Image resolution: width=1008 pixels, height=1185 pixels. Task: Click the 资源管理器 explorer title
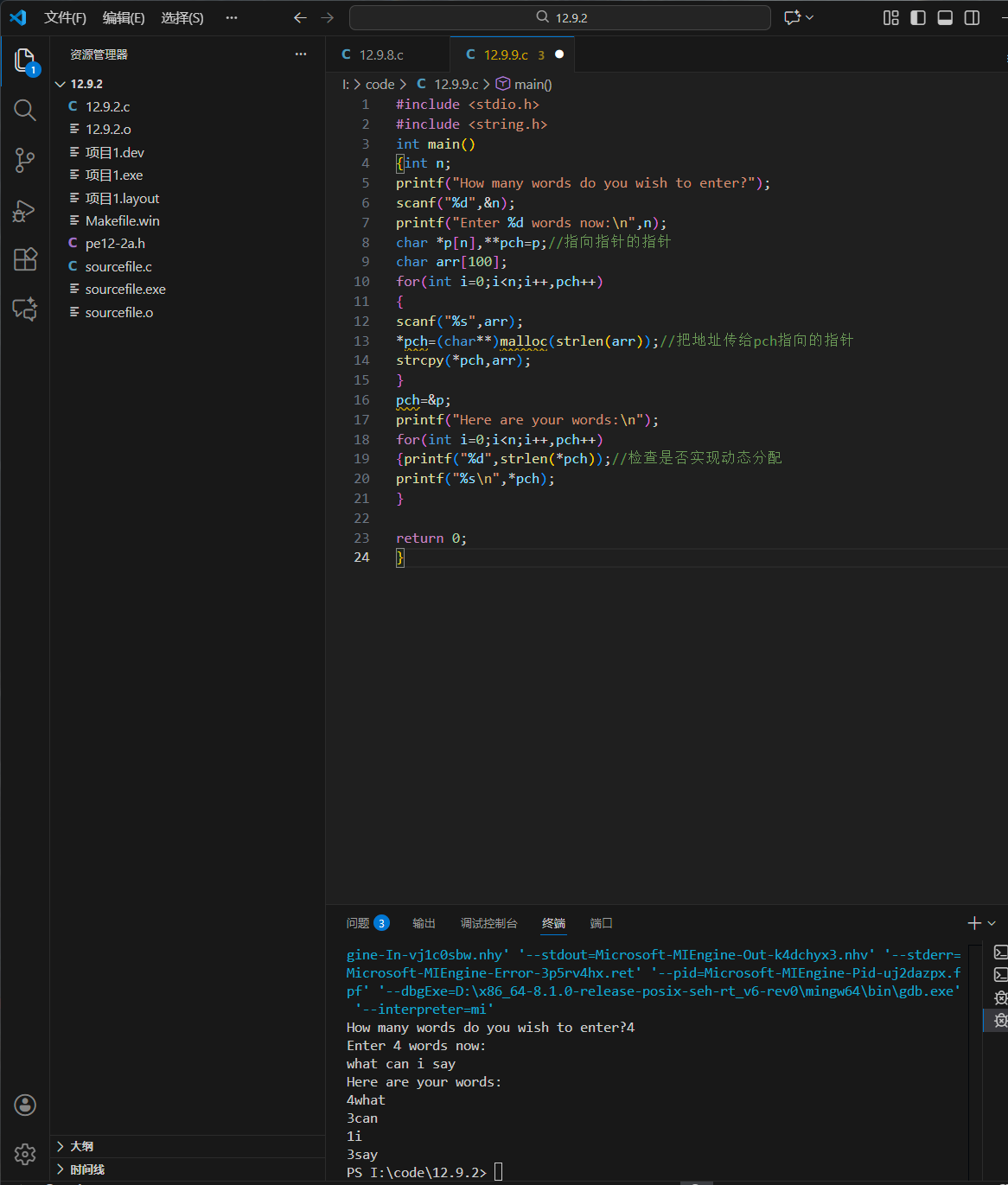pyautogui.click(x=99, y=54)
